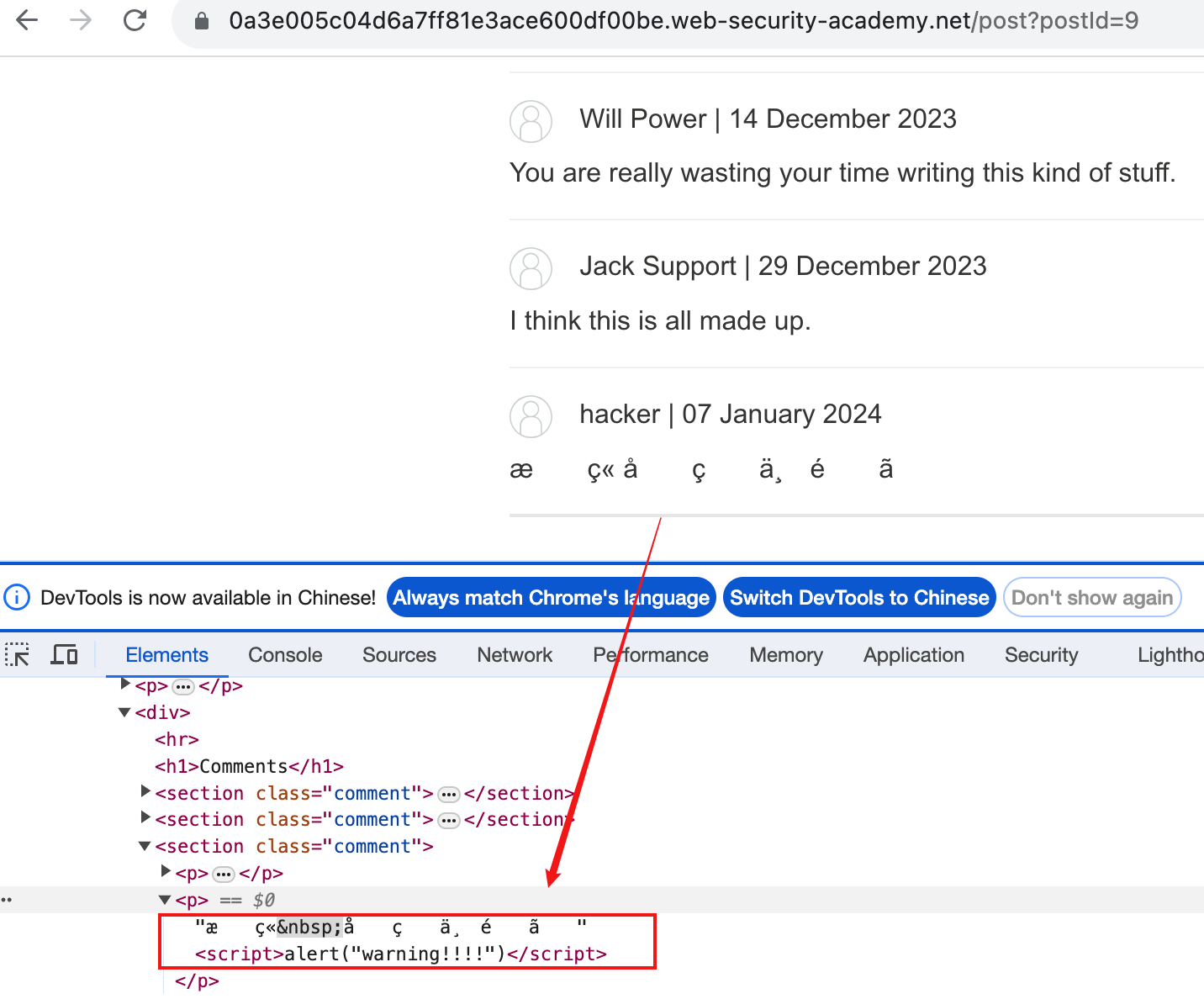The height and width of the screenshot is (999, 1204).
Task: Click the row actions dots beside selected node
Action: click(7, 900)
